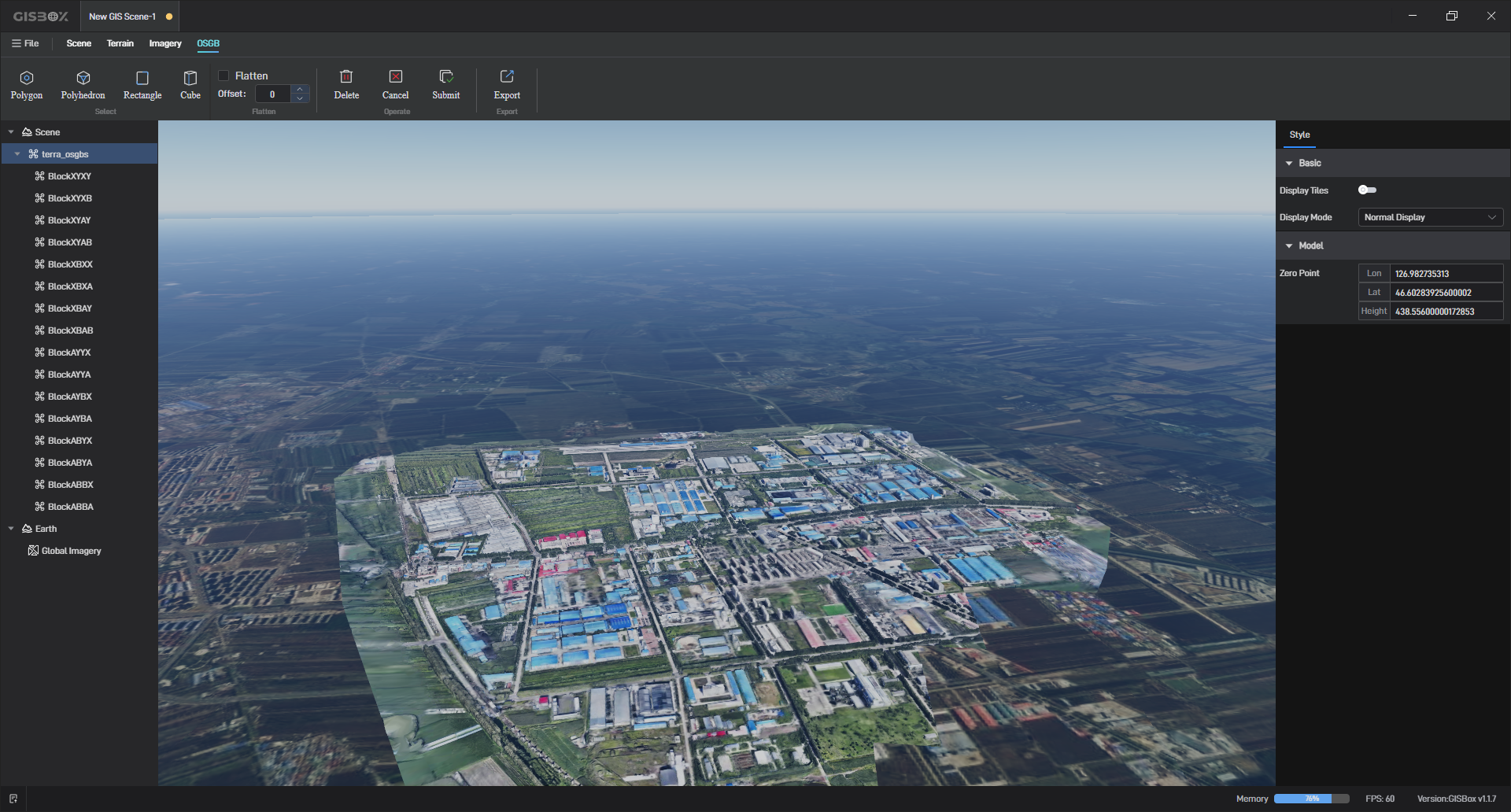This screenshot has height=812, width=1511.
Task: Click the FPS: 60 status text
Action: tap(1380, 799)
